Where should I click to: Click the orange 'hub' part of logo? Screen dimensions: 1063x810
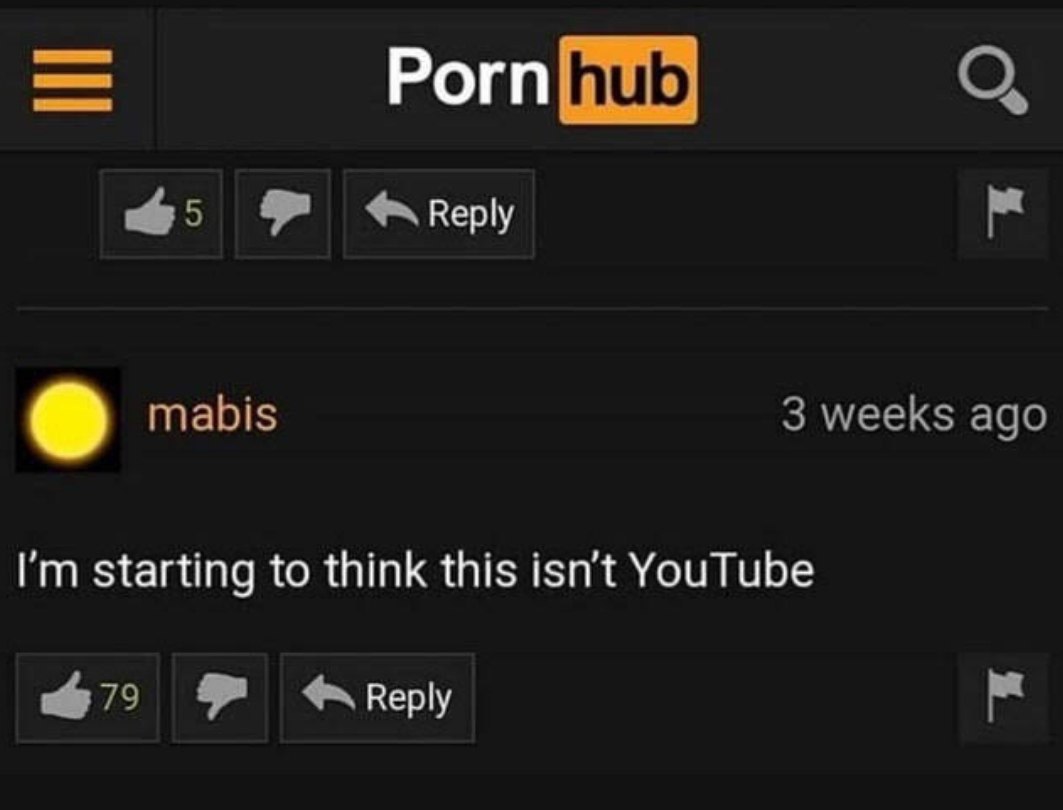628,80
